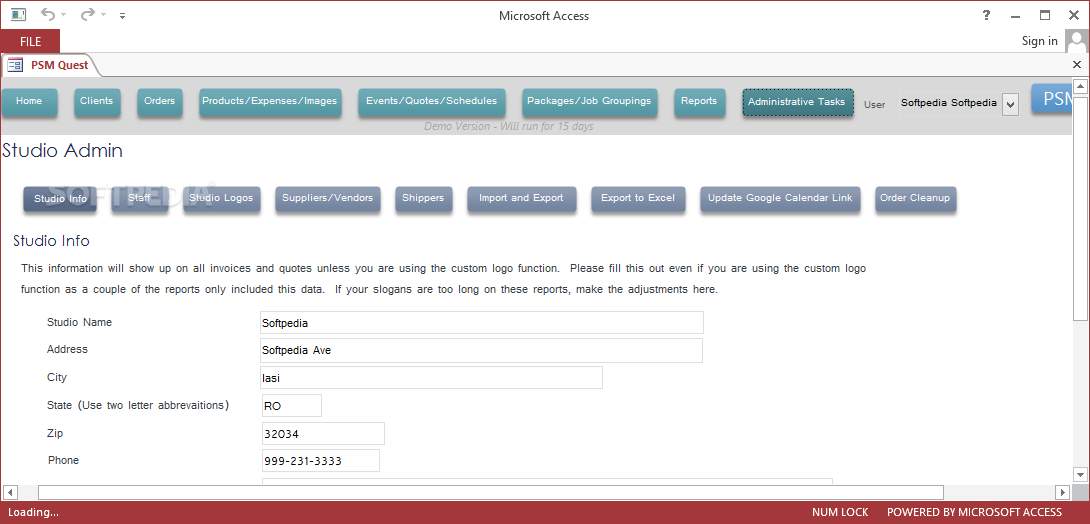
Task: Click the State two letter abbreviations label
Action: coord(138,405)
